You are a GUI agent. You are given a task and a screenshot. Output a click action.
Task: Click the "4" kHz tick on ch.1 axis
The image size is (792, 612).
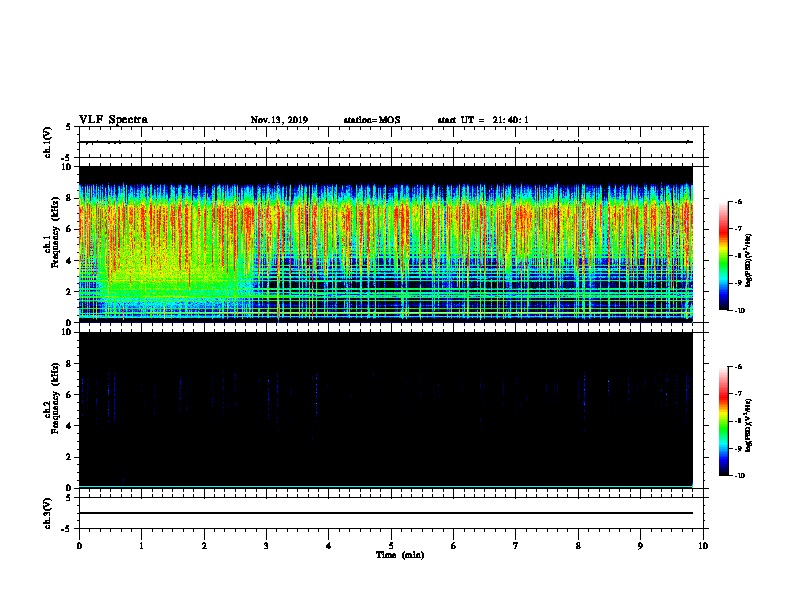pyautogui.click(x=69, y=261)
